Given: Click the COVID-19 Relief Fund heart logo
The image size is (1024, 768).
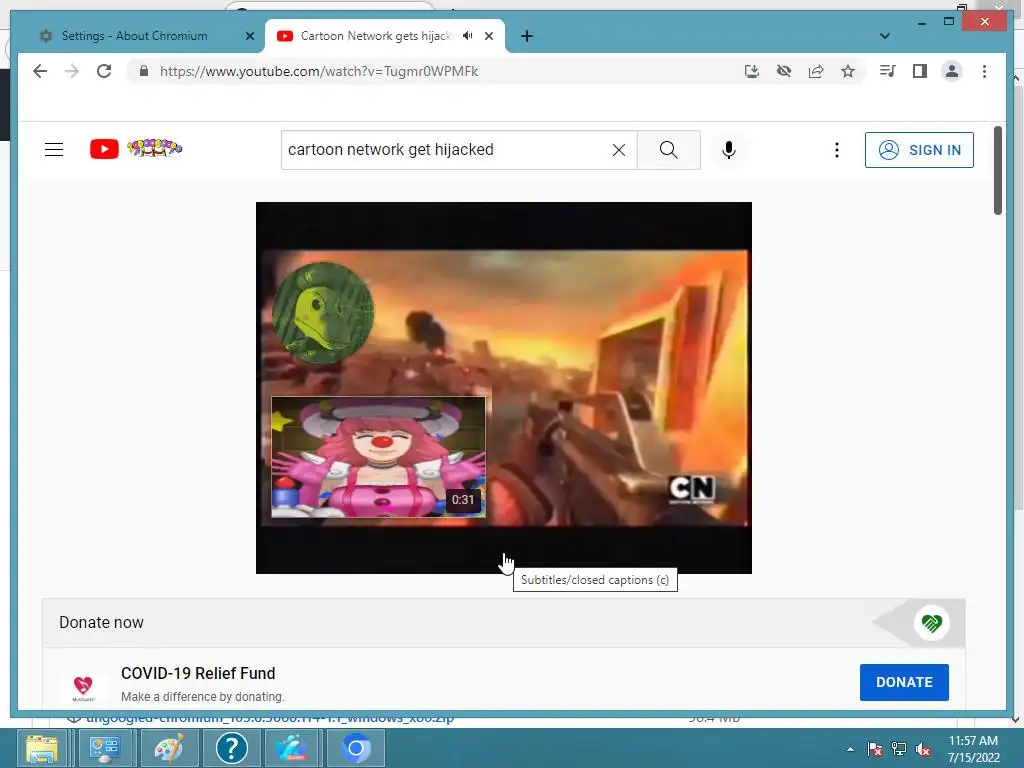Looking at the screenshot, I should point(83,688).
